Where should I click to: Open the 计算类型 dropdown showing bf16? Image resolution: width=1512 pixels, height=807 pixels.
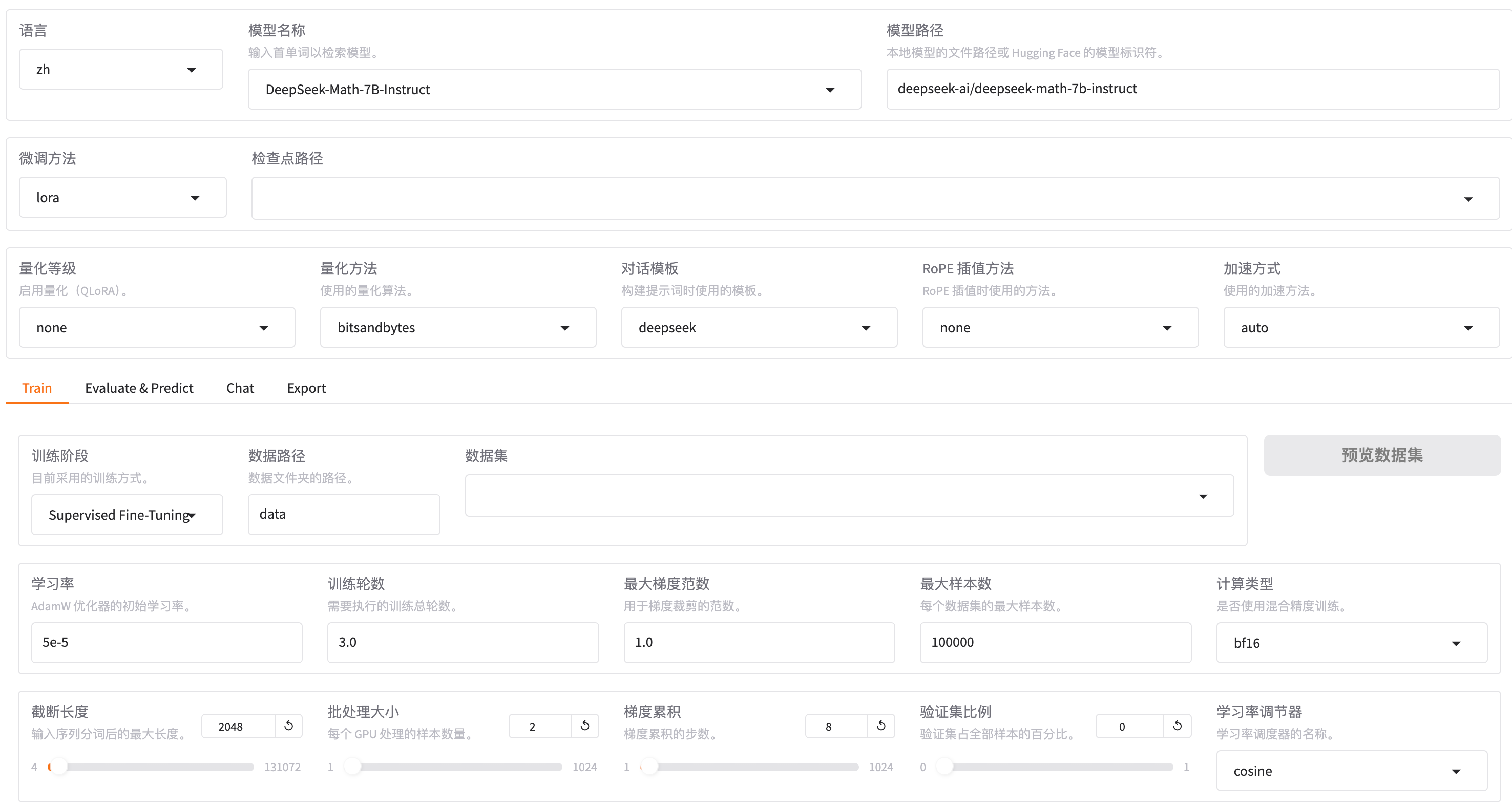click(1352, 643)
